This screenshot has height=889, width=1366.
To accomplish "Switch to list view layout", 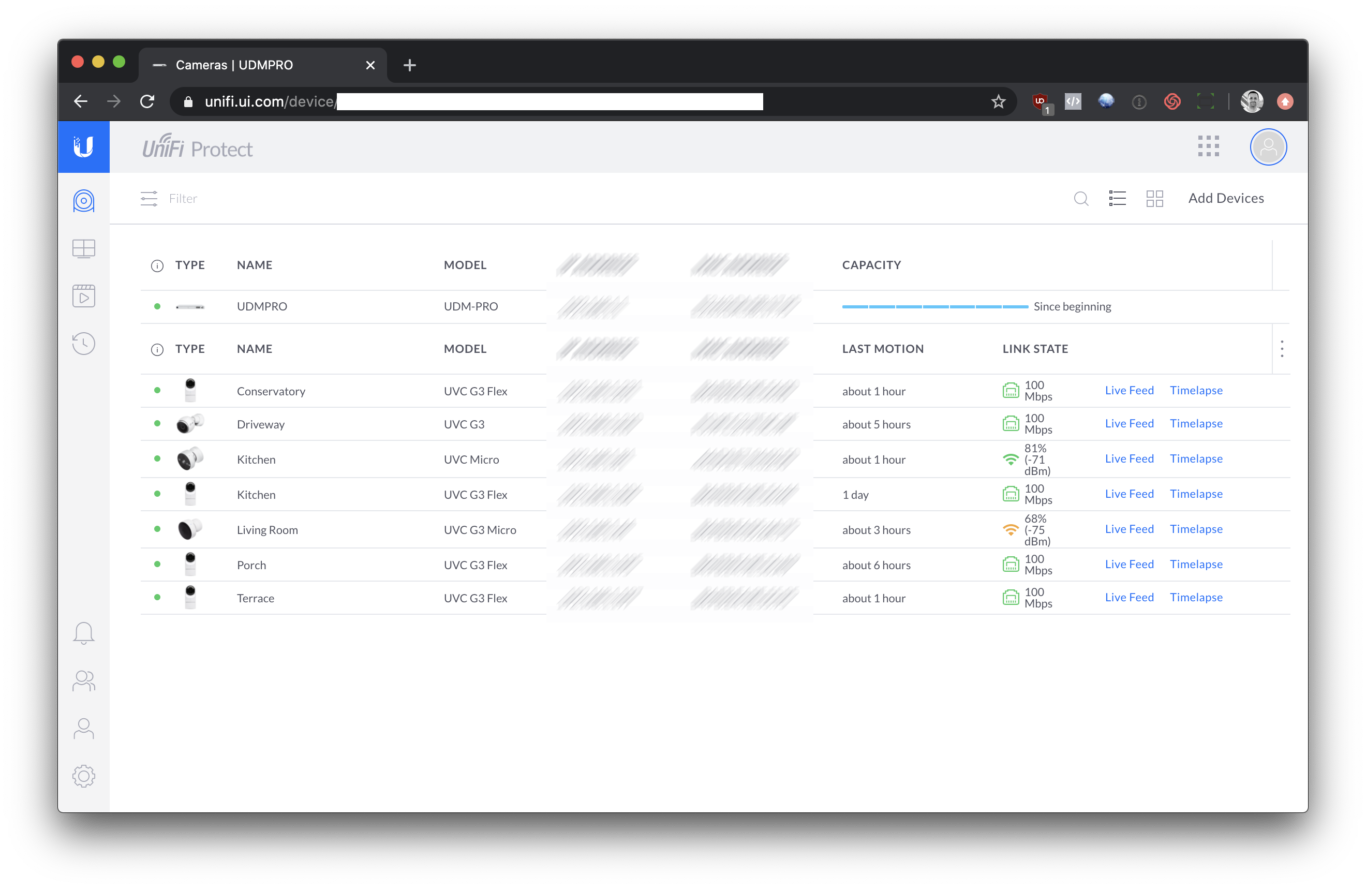I will pyautogui.click(x=1118, y=199).
